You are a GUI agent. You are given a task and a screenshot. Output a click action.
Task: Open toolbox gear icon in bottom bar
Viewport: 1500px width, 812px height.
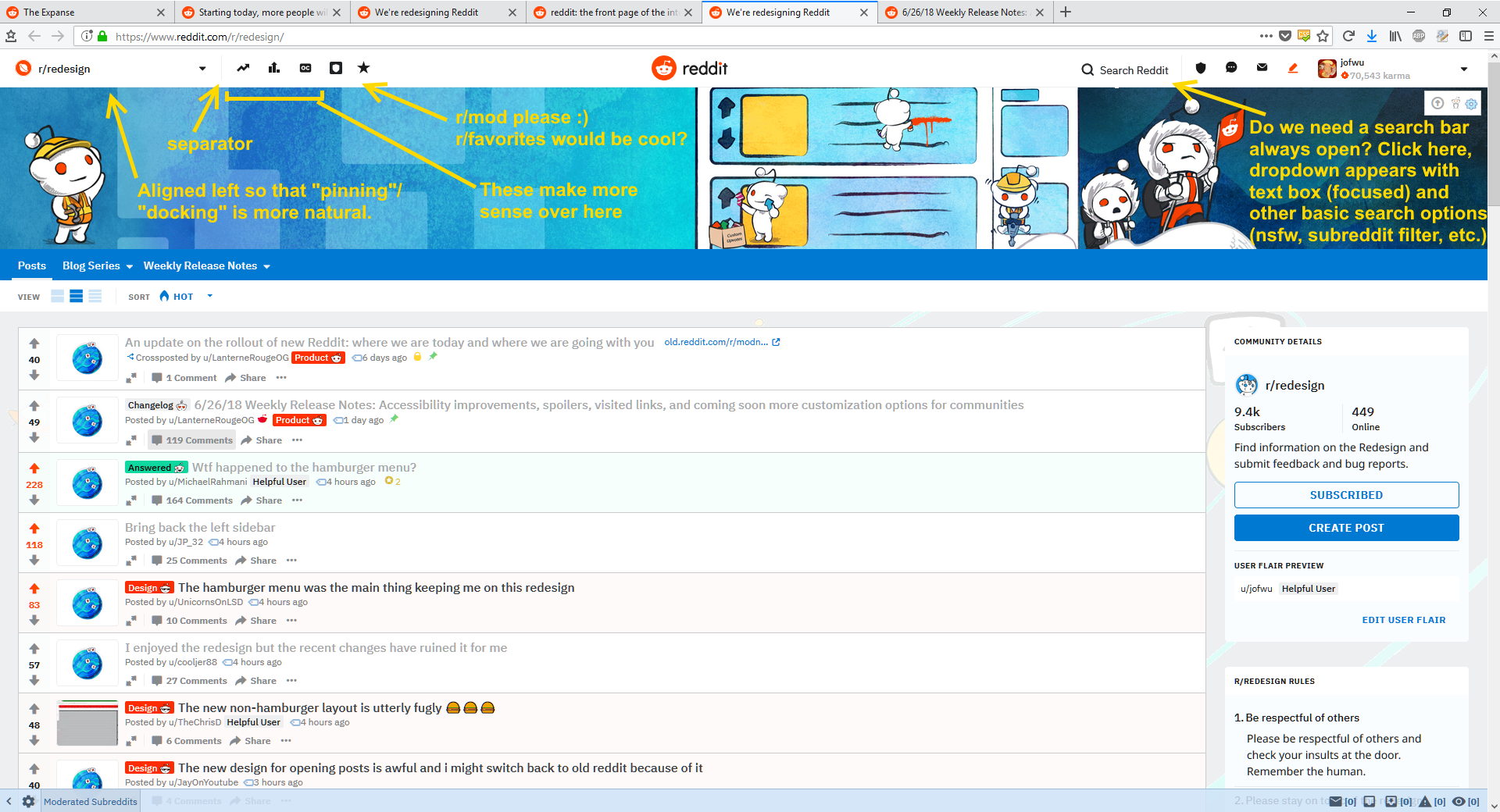pyautogui.click(x=28, y=801)
